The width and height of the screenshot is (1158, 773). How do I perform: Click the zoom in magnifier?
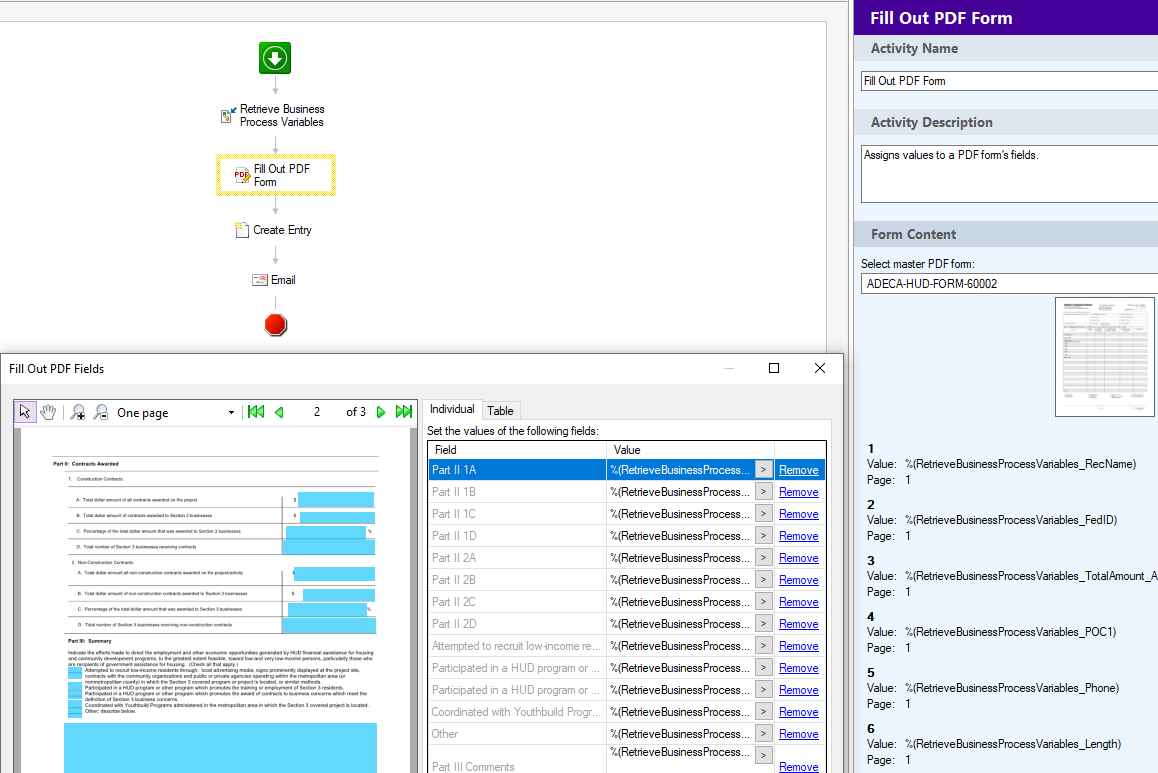78,412
